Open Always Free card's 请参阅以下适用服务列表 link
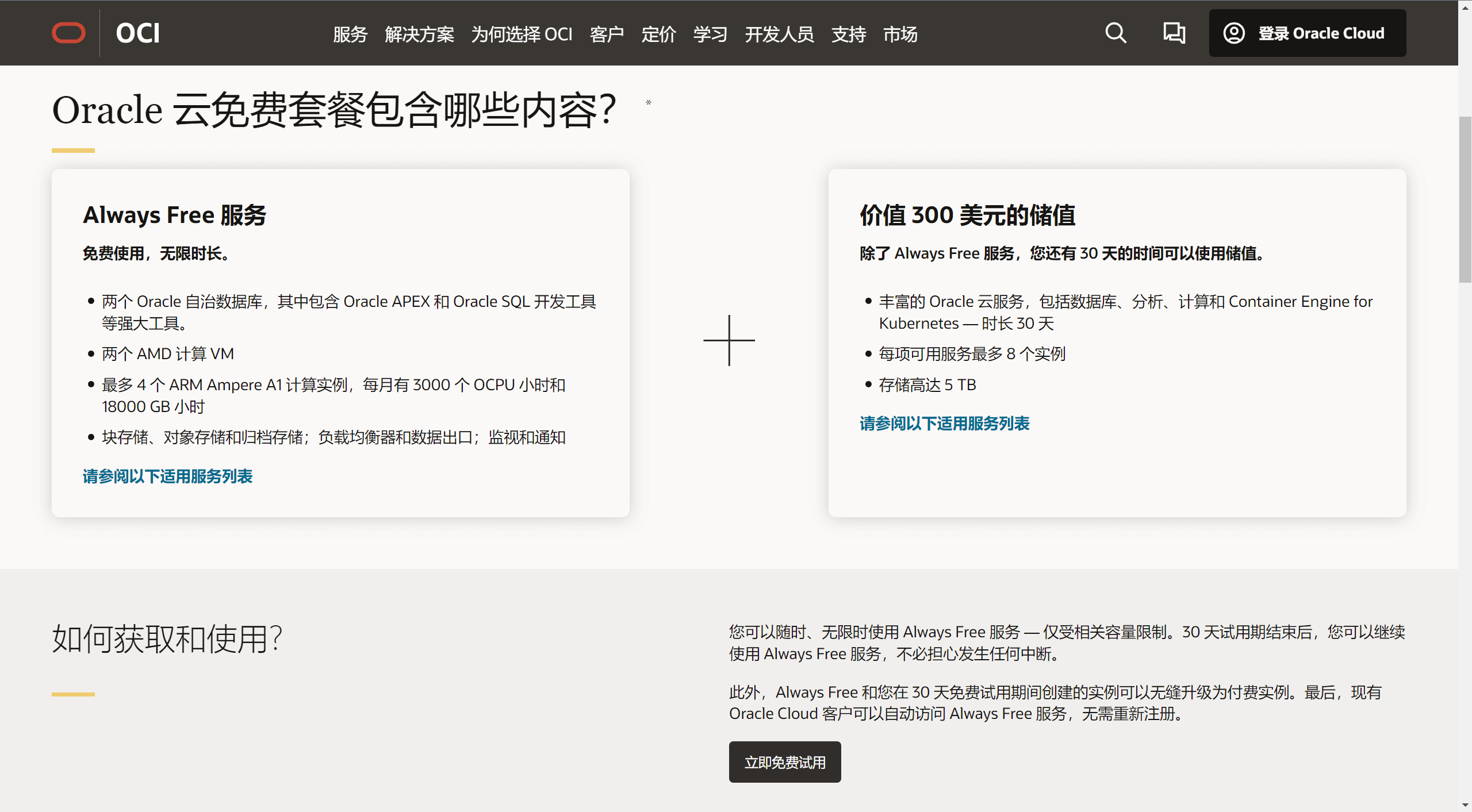The height and width of the screenshot is (812, 1472). pos(167,476)
